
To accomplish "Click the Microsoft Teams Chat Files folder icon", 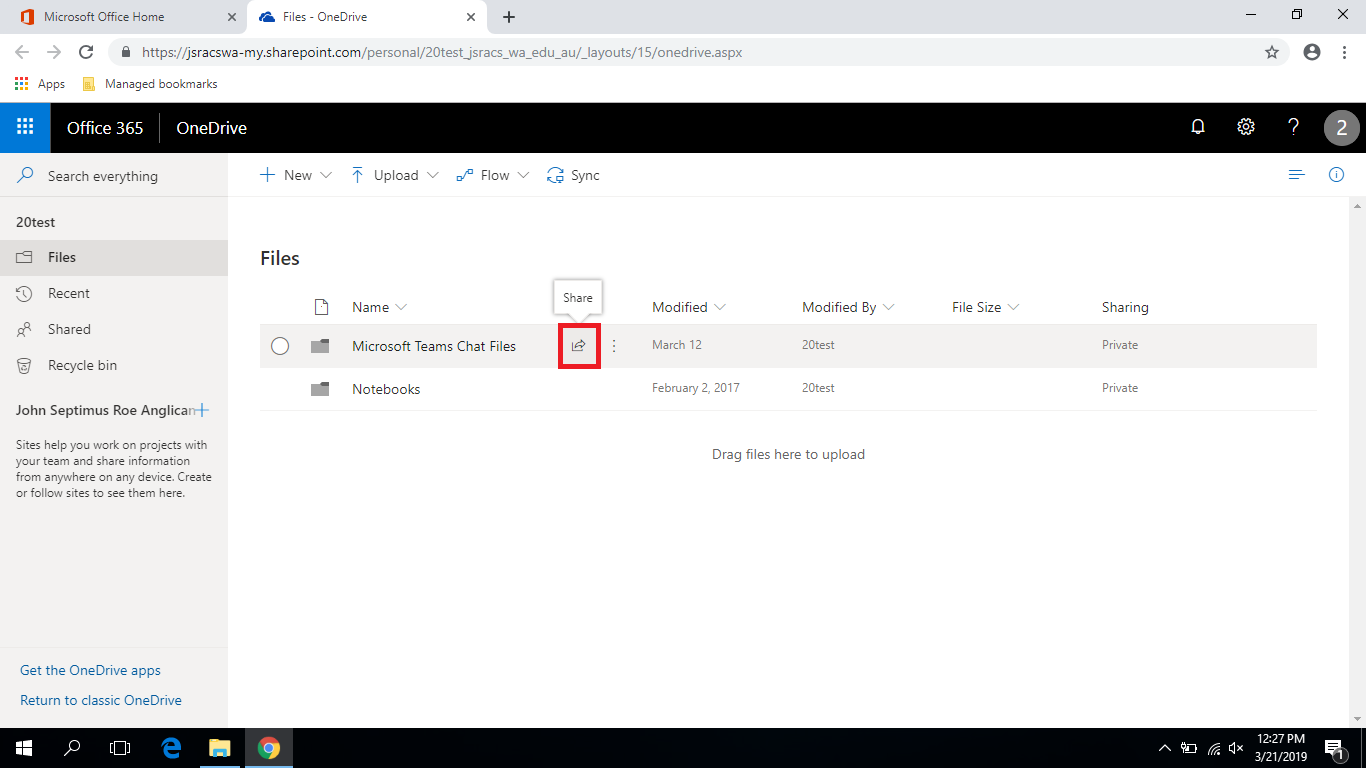I will click(320, 346).
